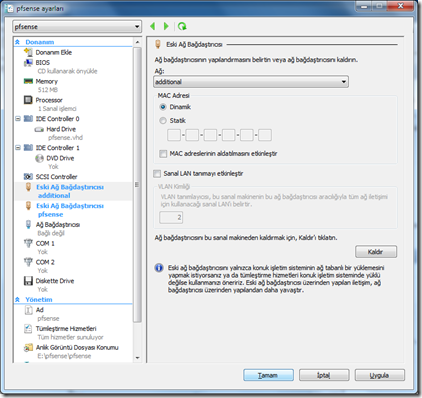Click the hardware list scroll up arrow
The width and height of the screenshot is (422, 398).
point(137,42)
